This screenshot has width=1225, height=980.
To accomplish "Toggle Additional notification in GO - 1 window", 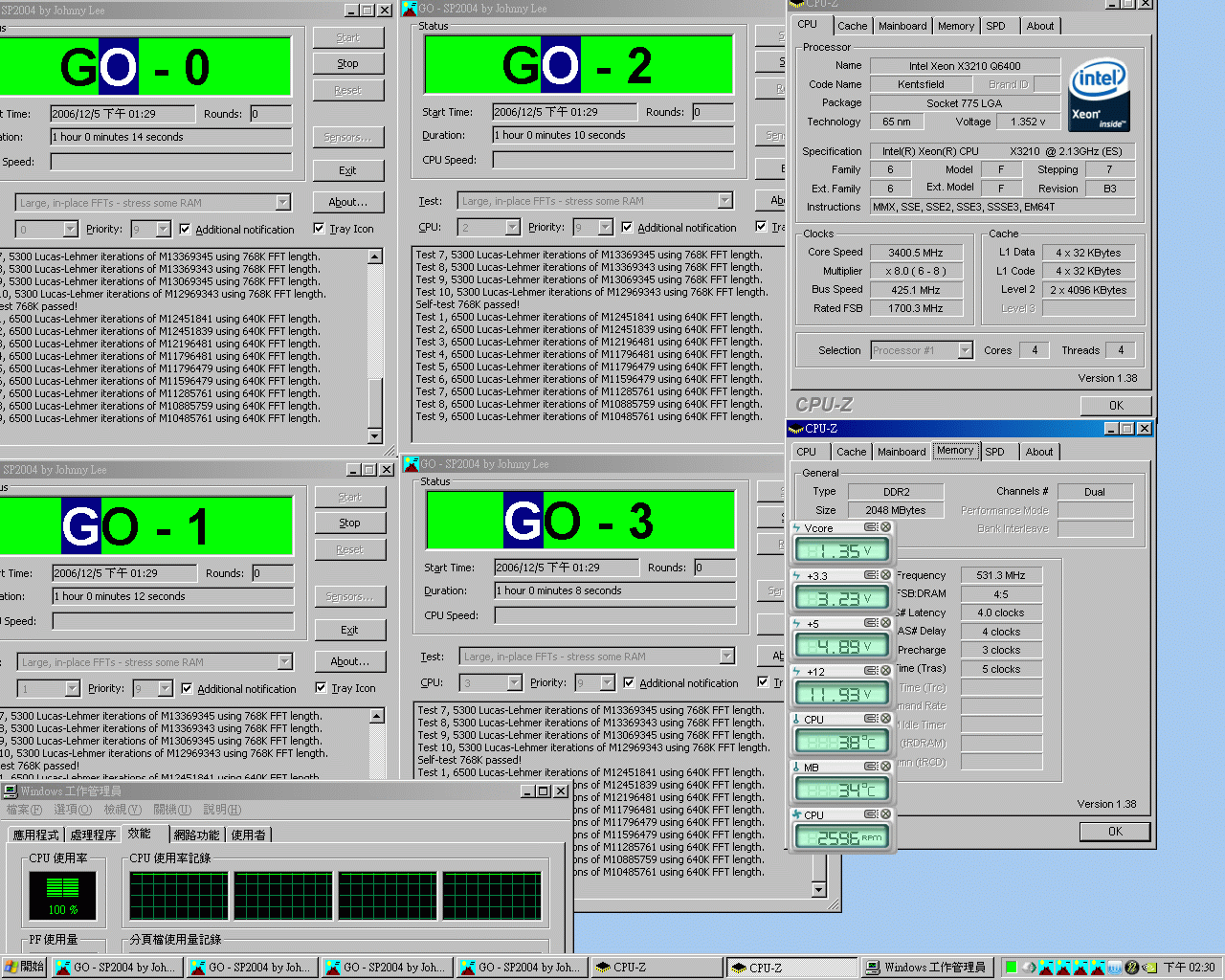I will coord(238,689).
